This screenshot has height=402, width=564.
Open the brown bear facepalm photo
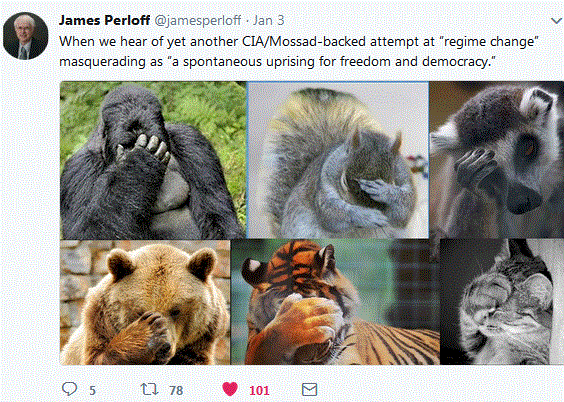(145, 302)
